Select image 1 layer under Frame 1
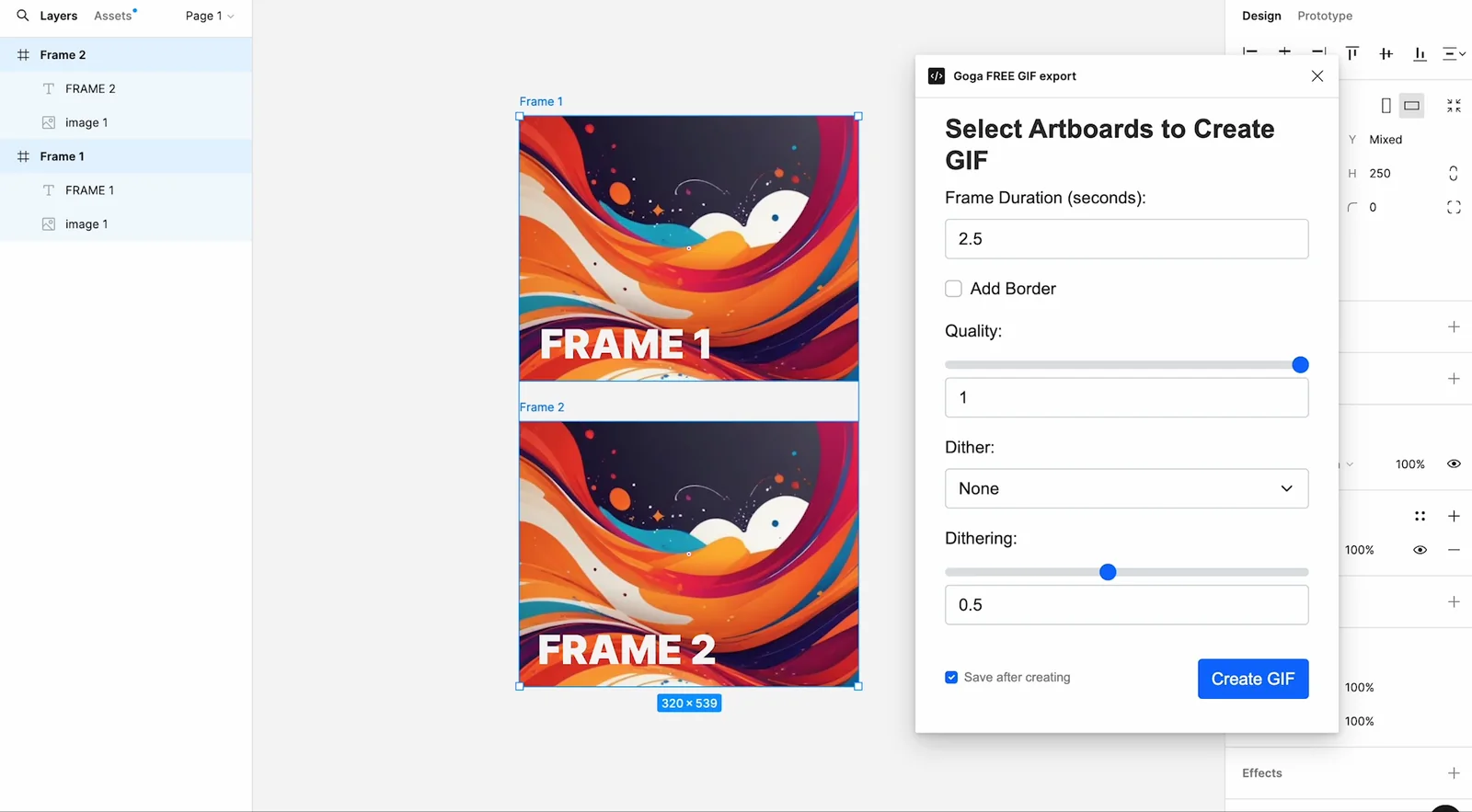 126,224
